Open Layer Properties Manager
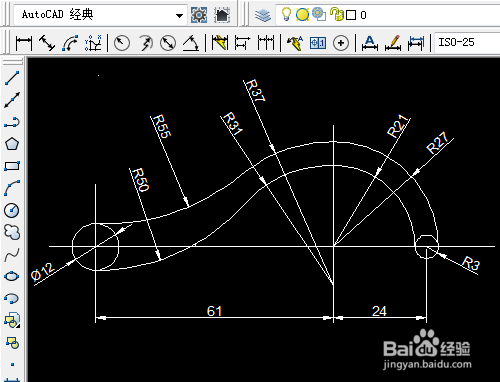Viewport: 500px width, 382px height. pyautogui.click(x=263, y=15)
